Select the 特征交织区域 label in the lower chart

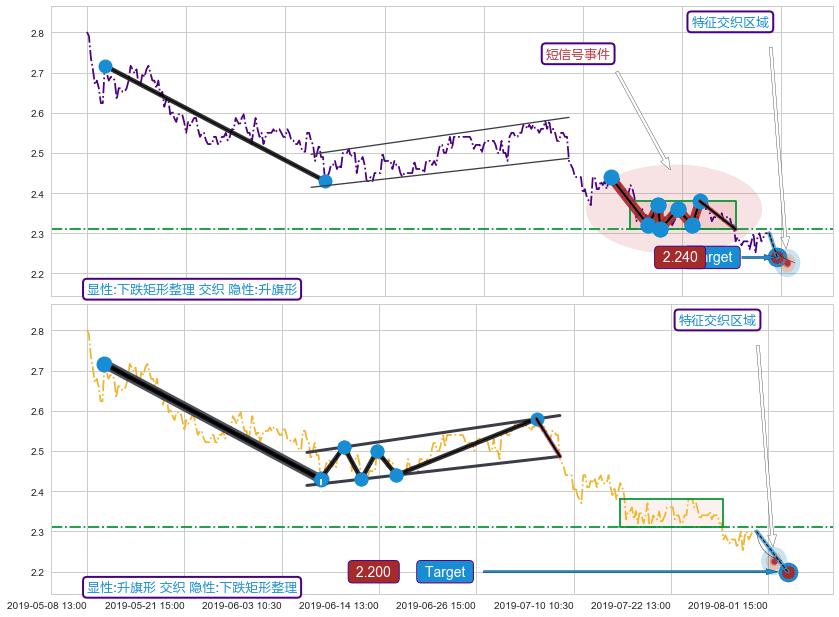pos(717,320)
